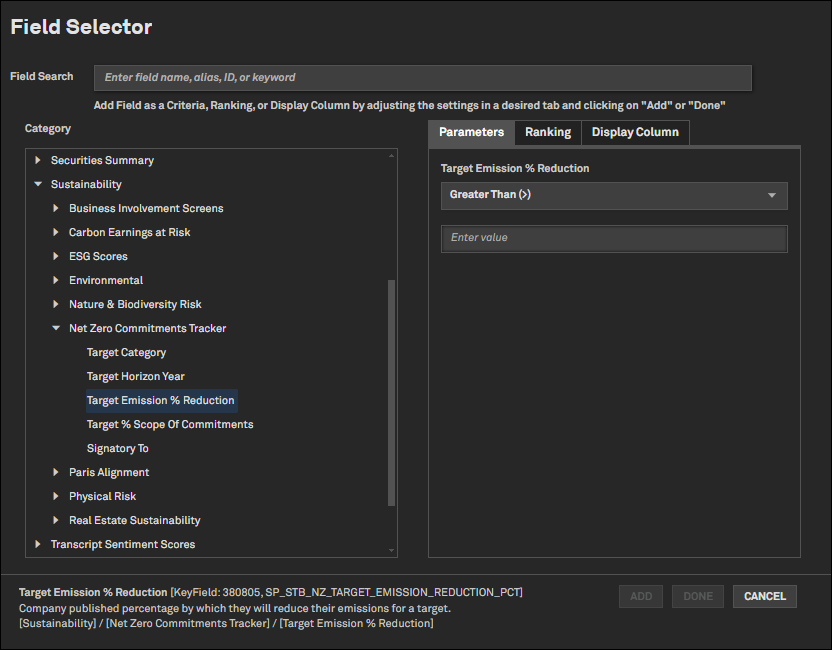Expand the ESG Scores folder

(x=56, y=256)
